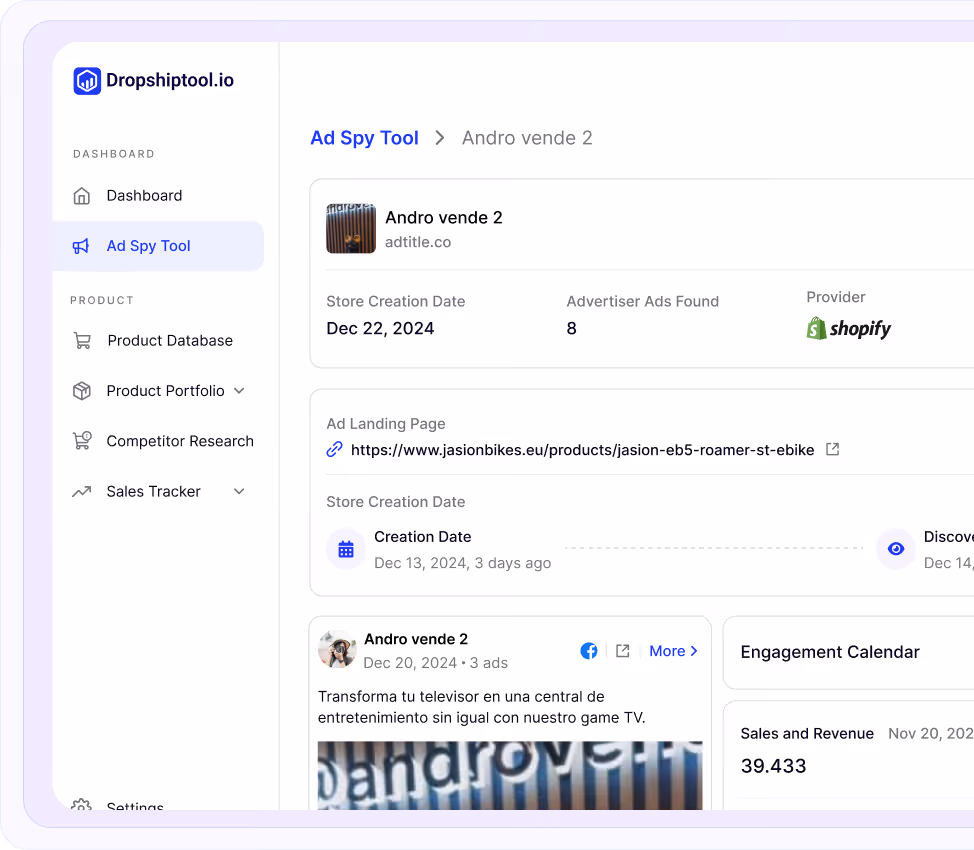This screenshot has height=850, width=974.
Task: Click the Sales Tracker trend icon
Action: coord(81,491)
